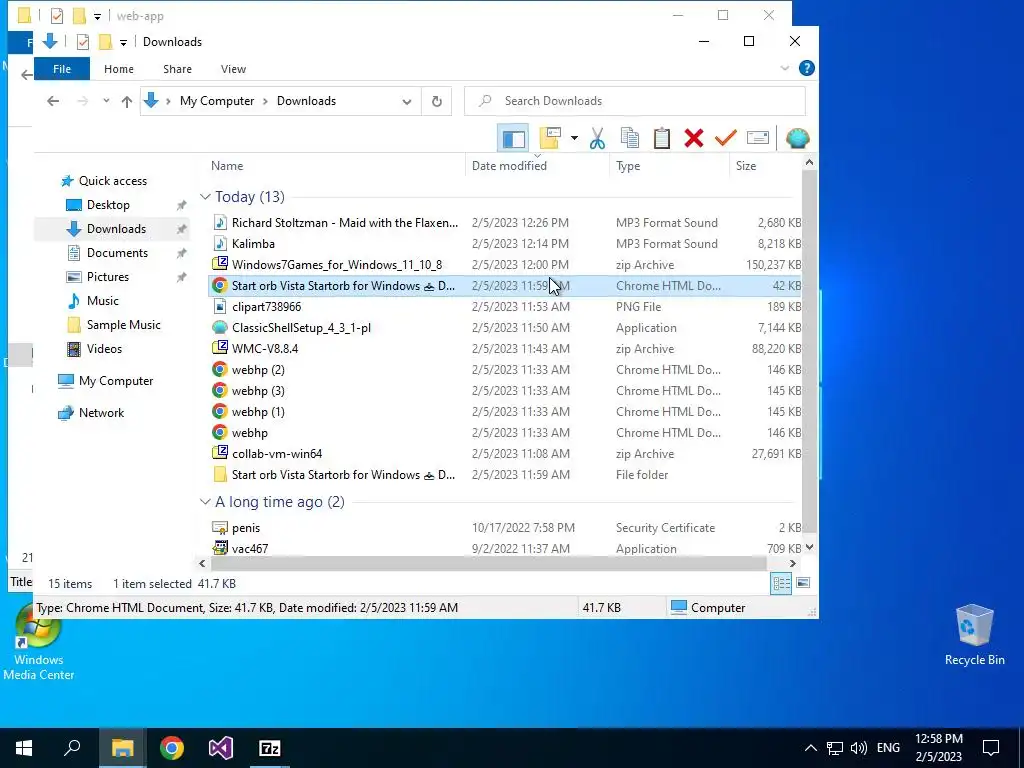
Task: Select Windows7Games_for_Windows_11_10_8 zip file
Action: [505, 264]
